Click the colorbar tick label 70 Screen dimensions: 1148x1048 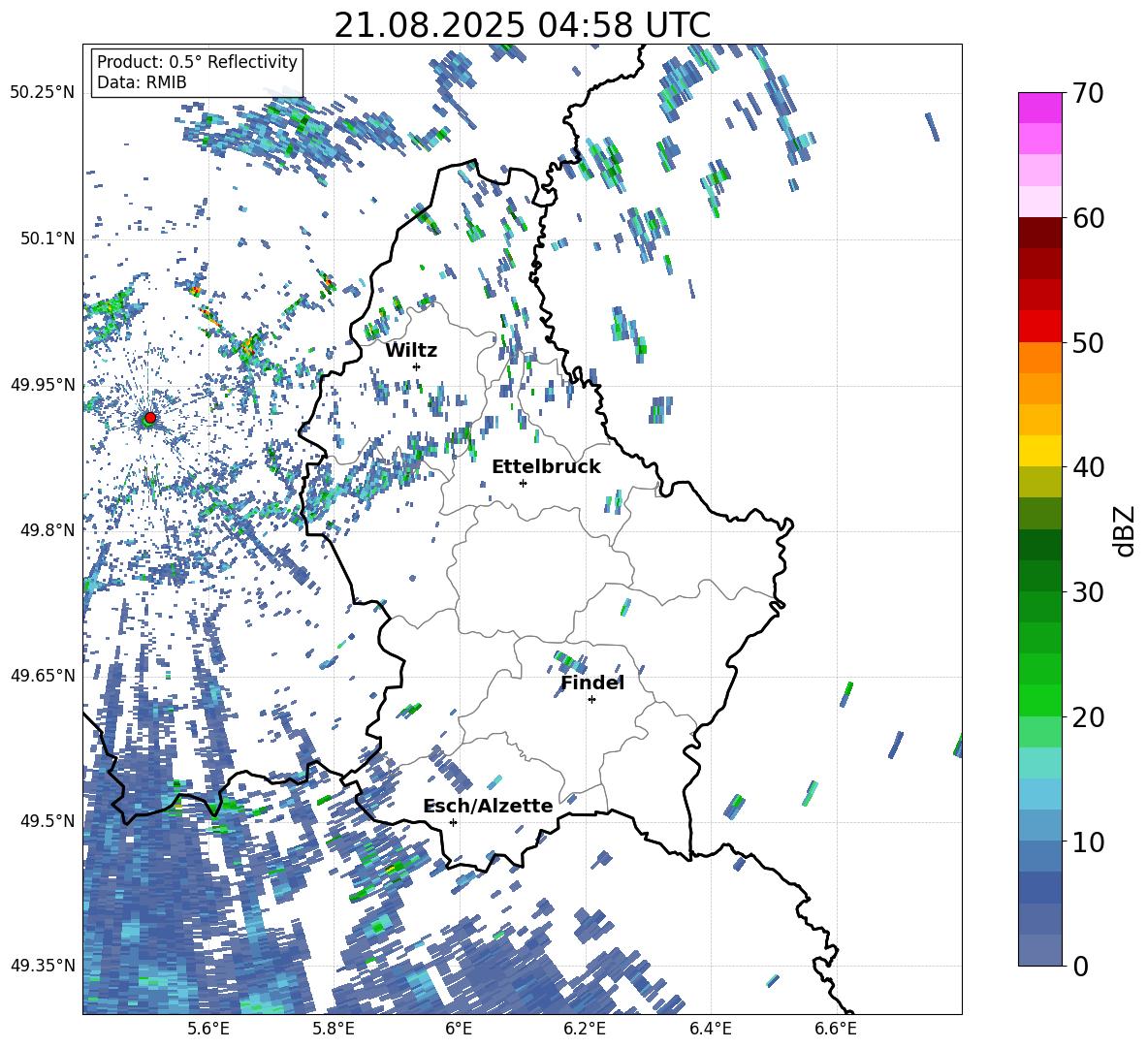click(1087, 93)
